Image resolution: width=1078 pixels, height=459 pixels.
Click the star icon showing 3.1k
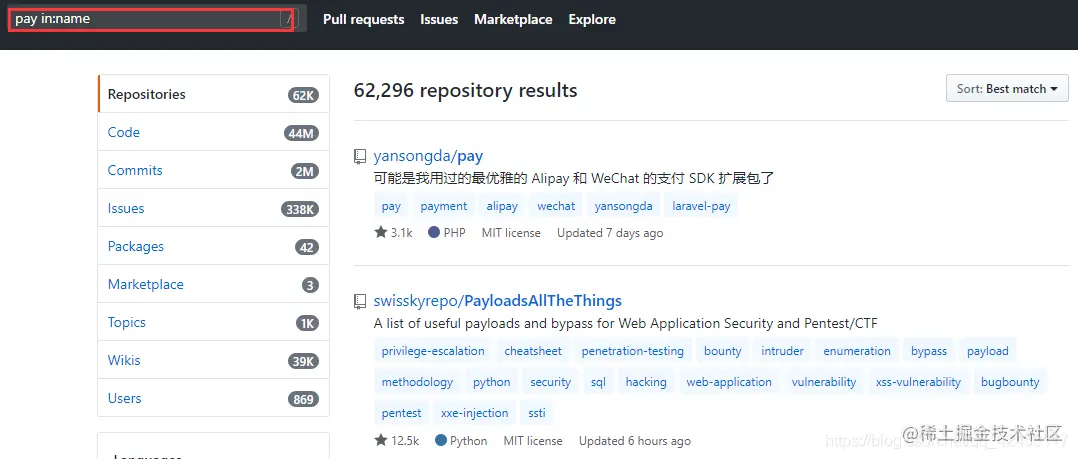381,232
